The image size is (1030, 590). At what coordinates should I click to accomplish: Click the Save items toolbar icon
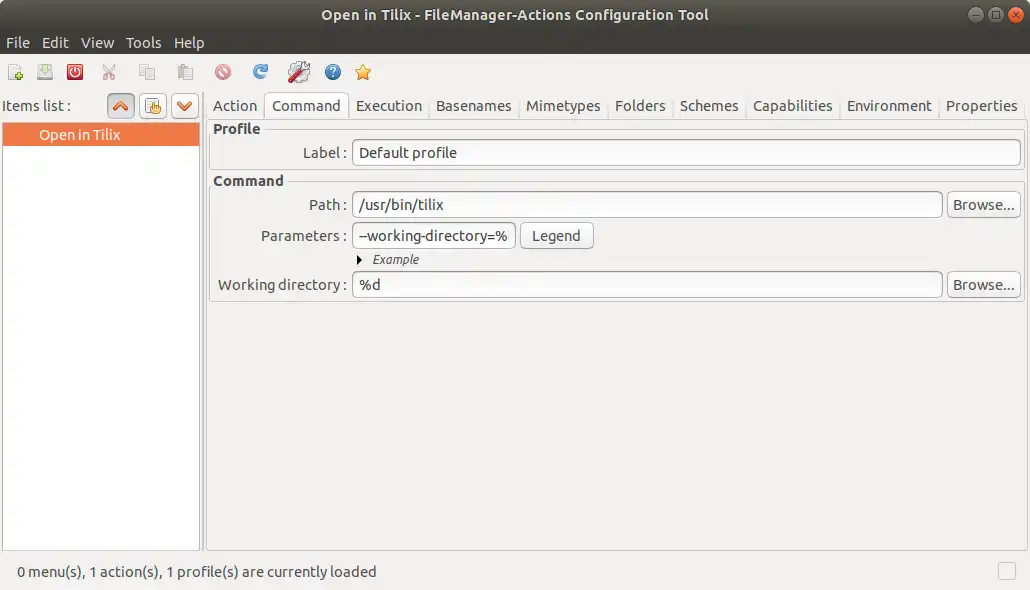[45, 72]
